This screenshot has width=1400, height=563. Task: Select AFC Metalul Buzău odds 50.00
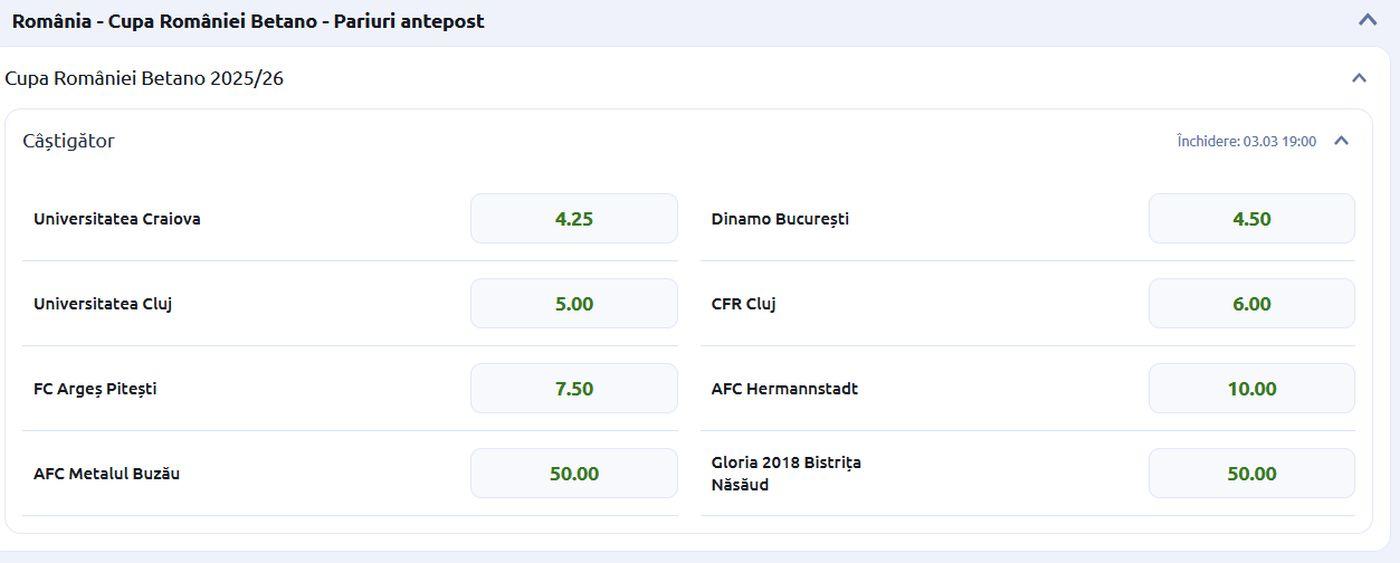(x=574, y=474)
